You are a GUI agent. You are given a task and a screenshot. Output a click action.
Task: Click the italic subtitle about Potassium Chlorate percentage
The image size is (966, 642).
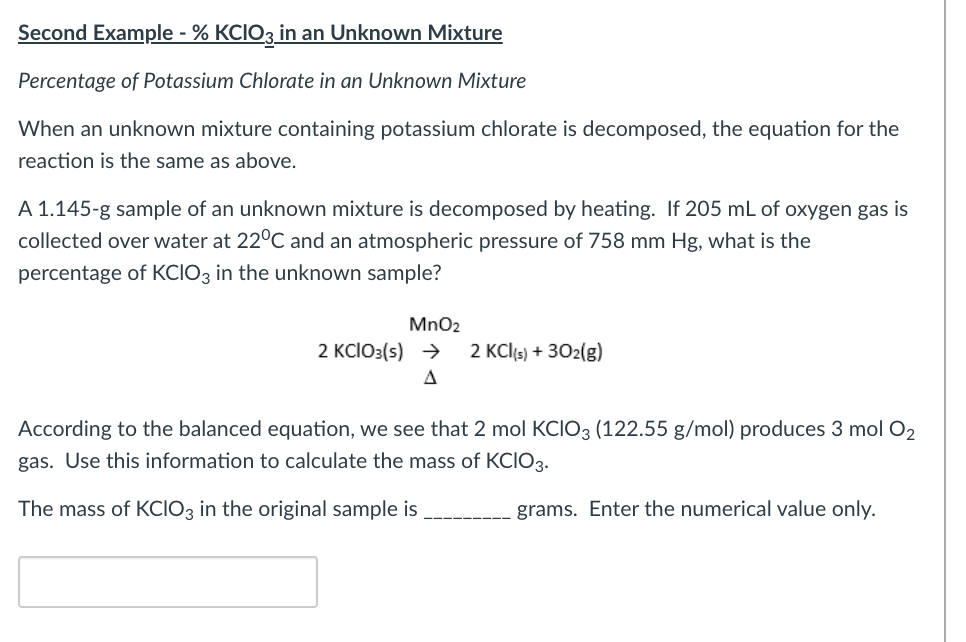coord(271,81)
